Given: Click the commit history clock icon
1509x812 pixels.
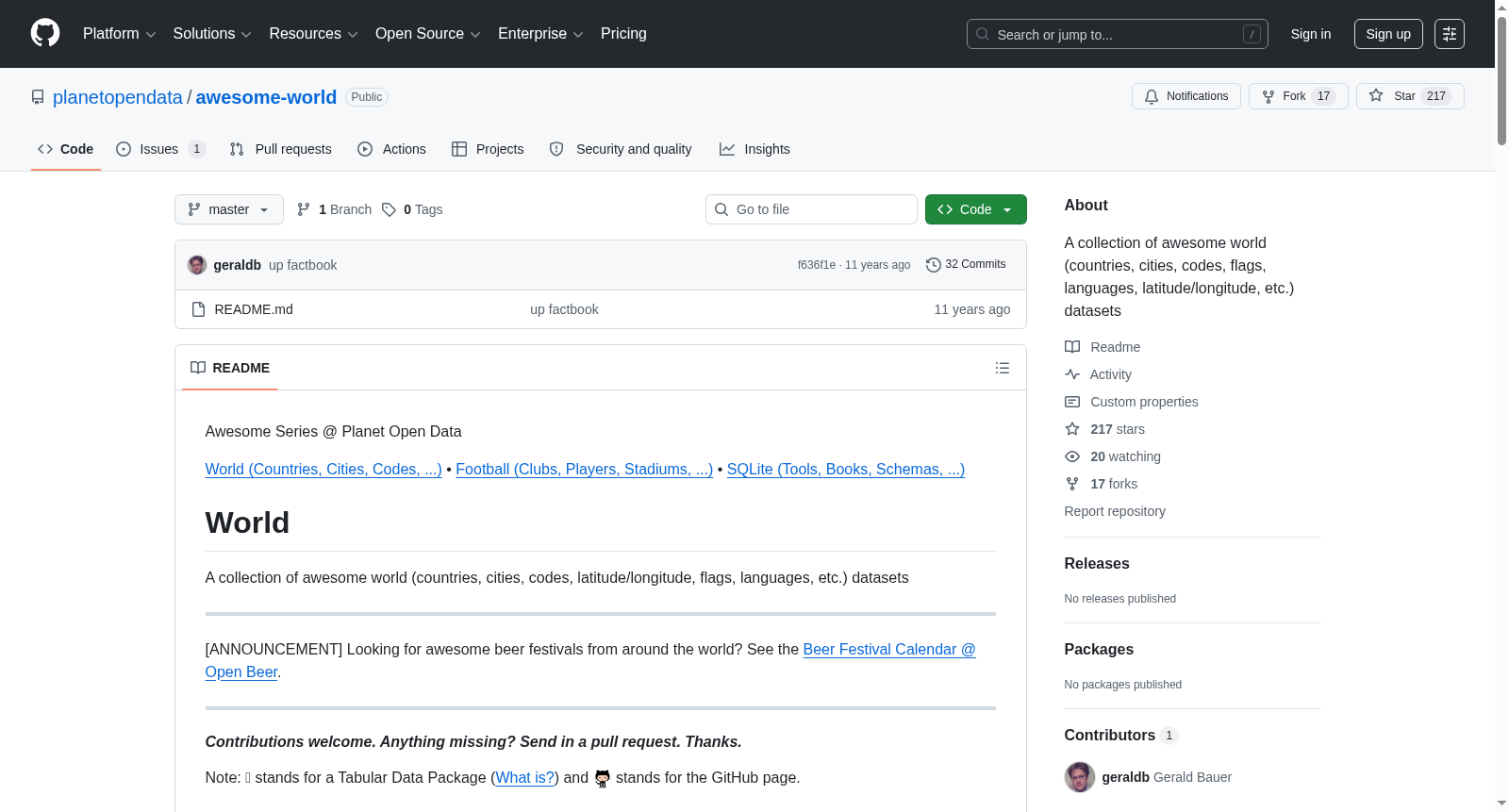Looking at the screenshot, I should 934,265.
